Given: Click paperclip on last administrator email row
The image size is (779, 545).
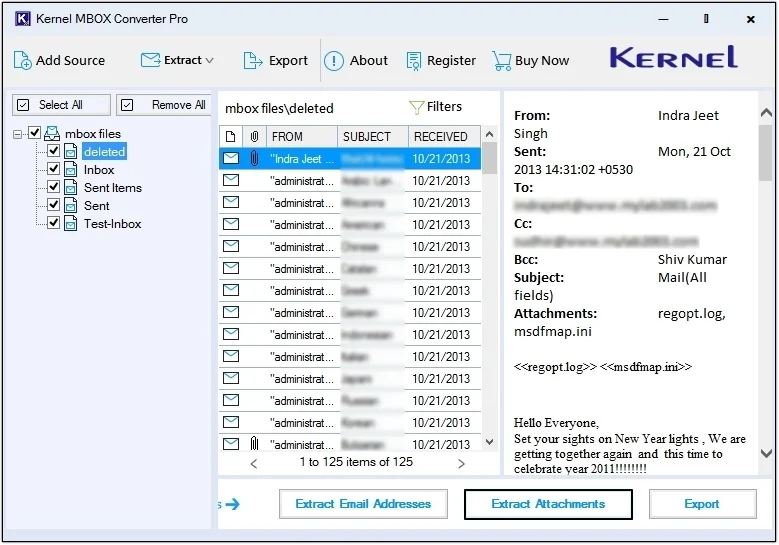Looking at the screenshot, I should click(x=254, y=443).
